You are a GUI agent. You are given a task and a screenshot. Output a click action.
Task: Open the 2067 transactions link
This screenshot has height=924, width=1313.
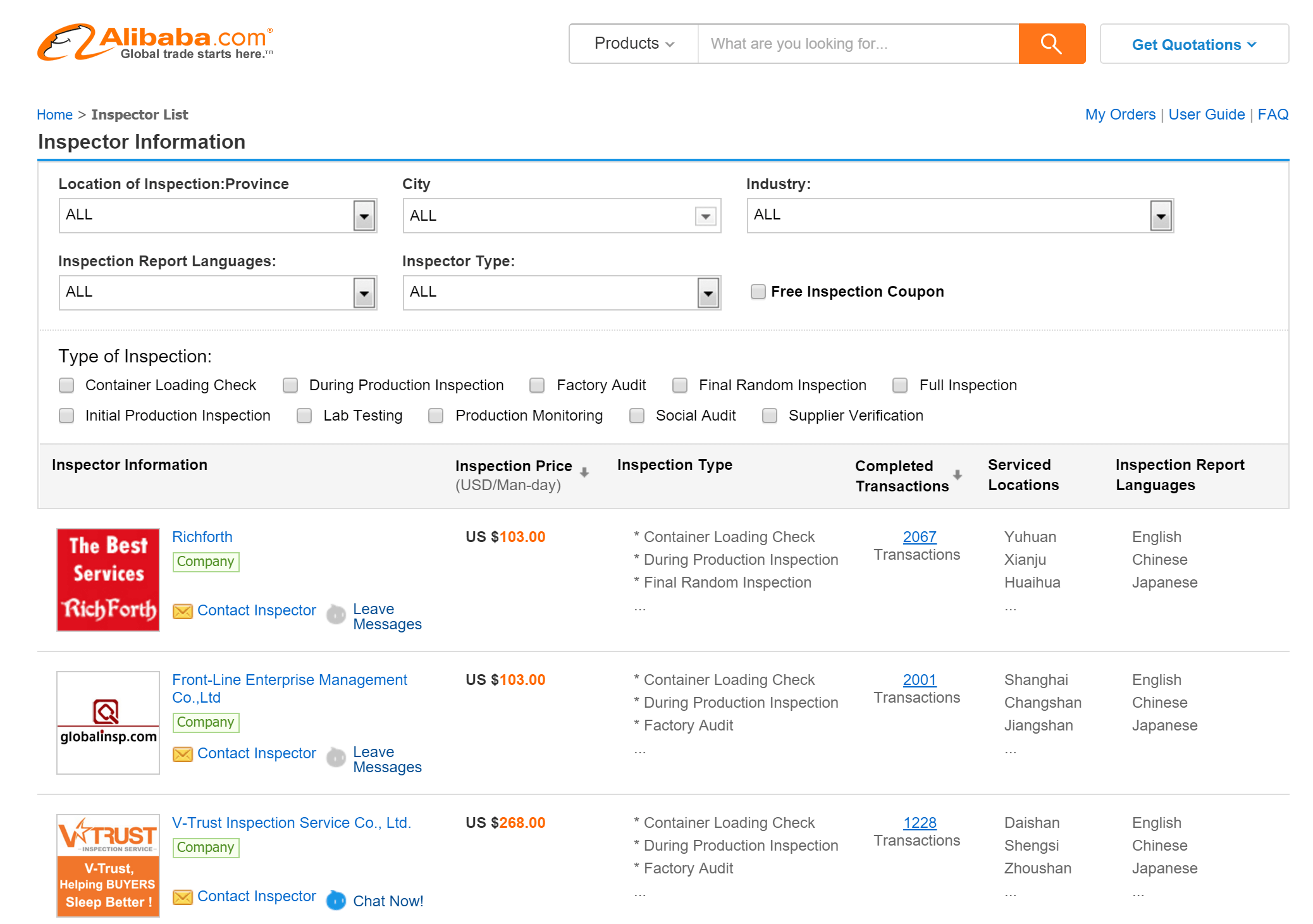click(x=919, y=537)
